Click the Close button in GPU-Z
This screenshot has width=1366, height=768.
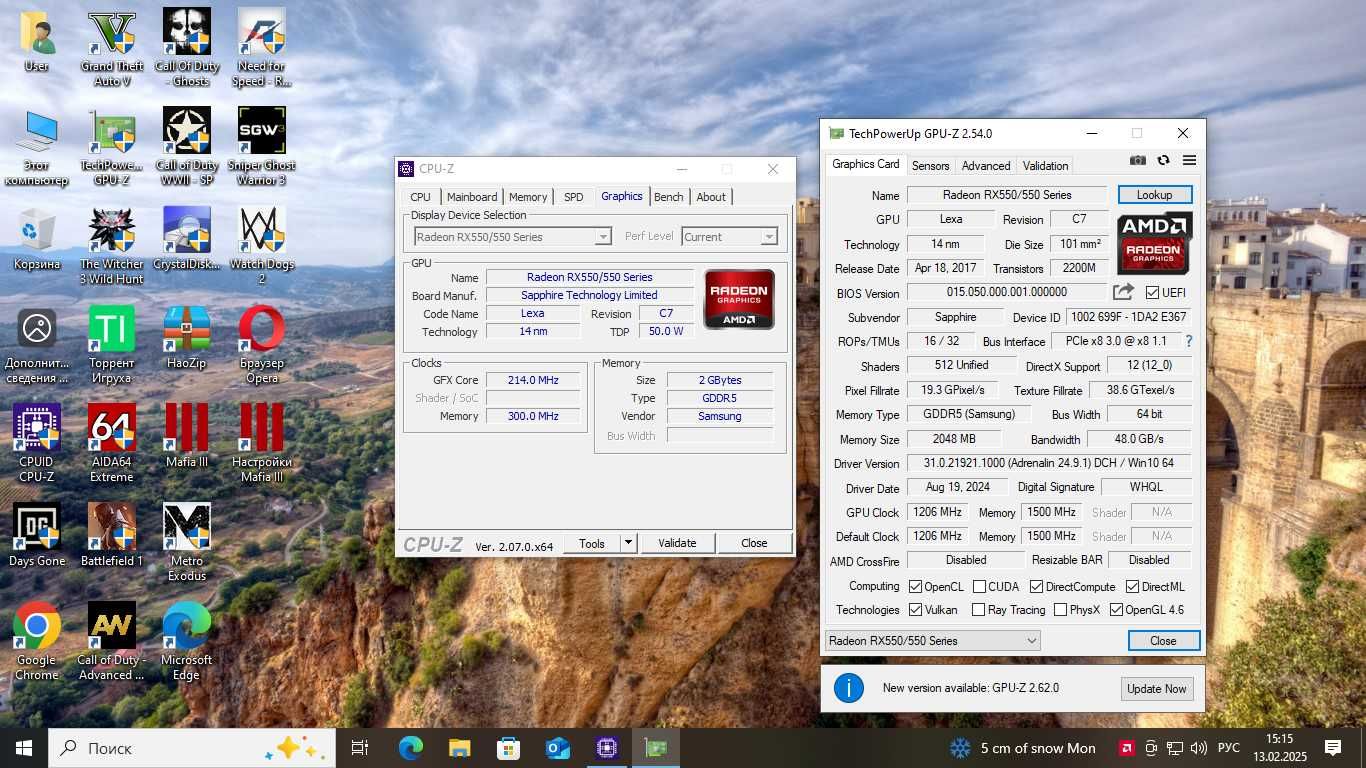(1163, 641)
